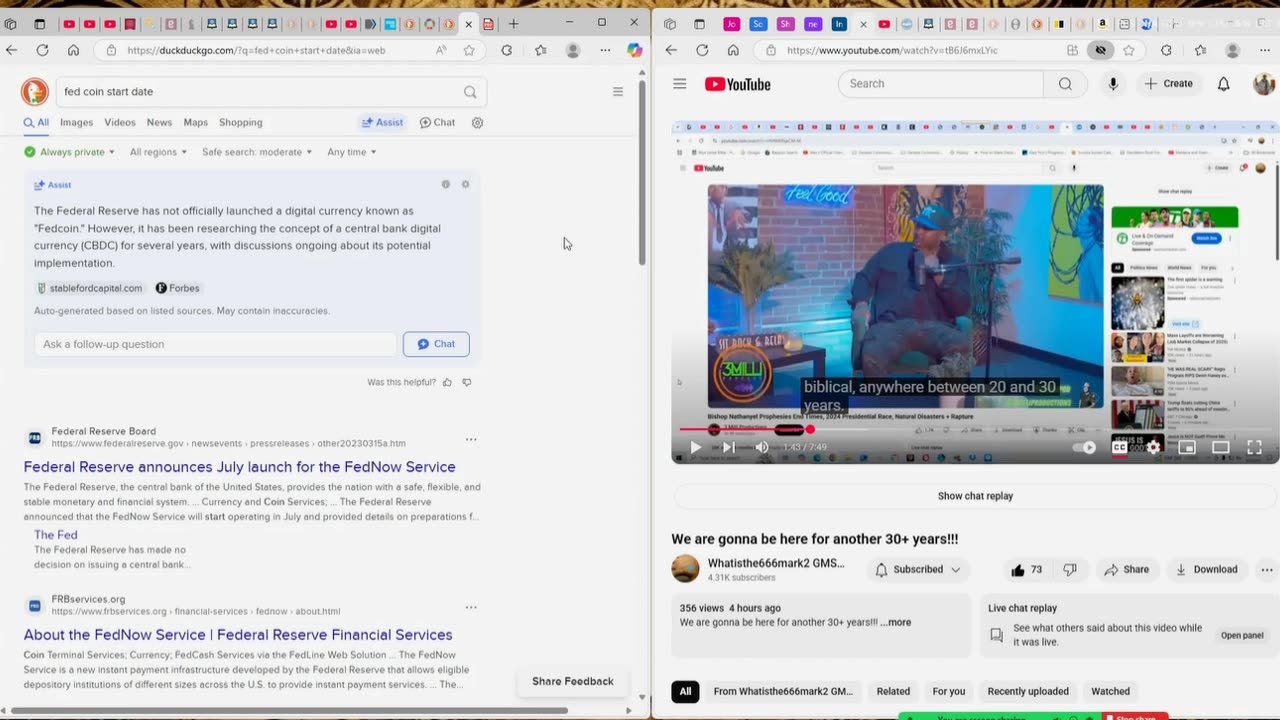Image resolution: width=1280 pixels, height=720 pixels.
Task: Click the YouTube search magnifier button
Action: tap(1065, 84)
